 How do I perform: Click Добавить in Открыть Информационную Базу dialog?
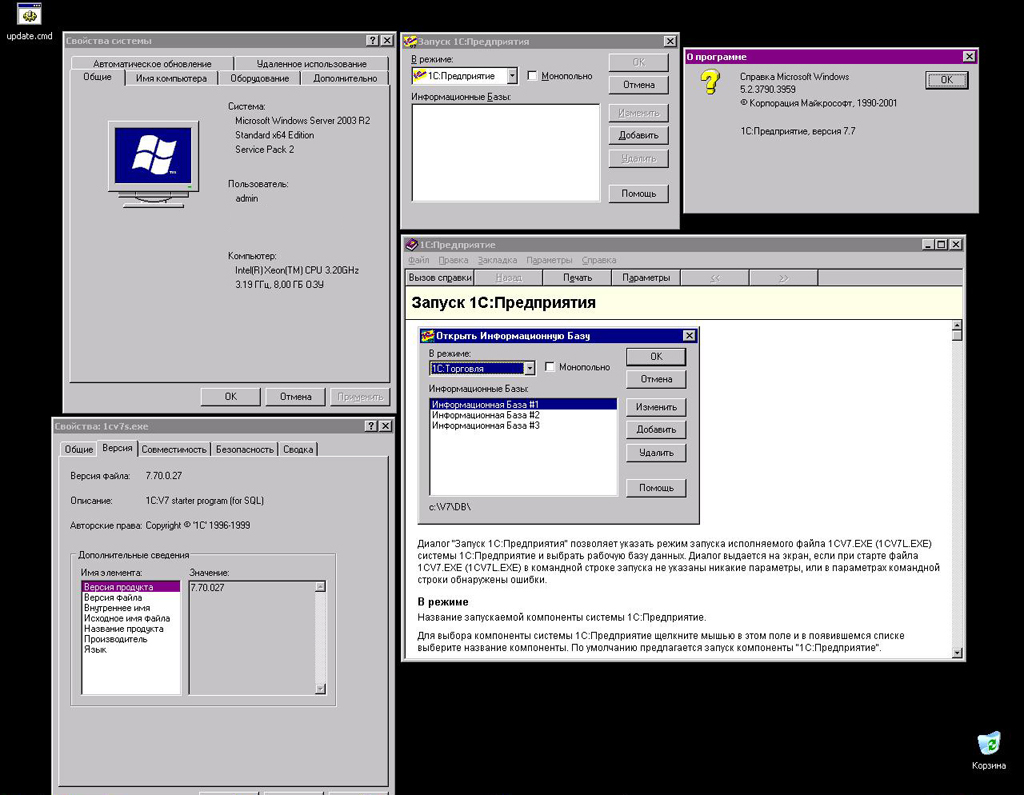[656, 429]
